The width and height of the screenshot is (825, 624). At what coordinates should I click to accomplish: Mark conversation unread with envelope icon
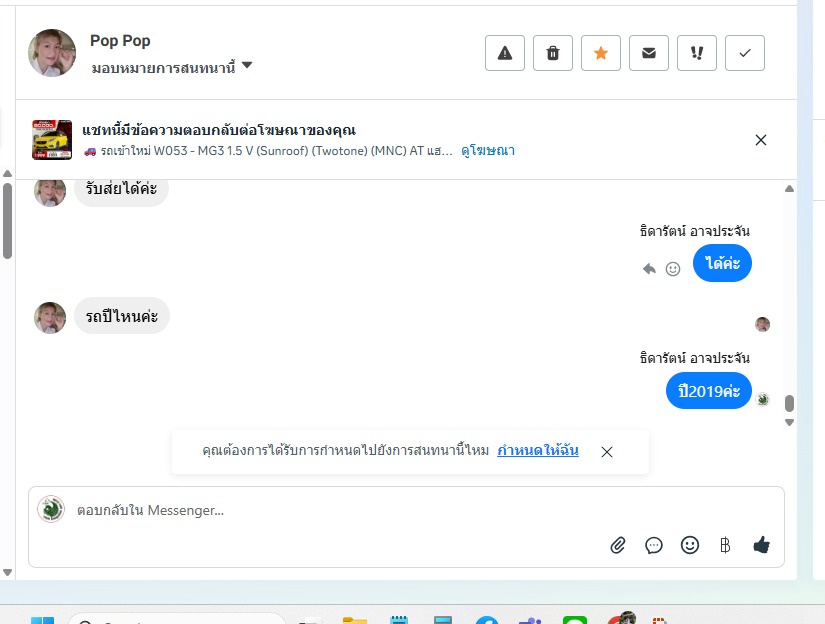(x=649, y=53)
